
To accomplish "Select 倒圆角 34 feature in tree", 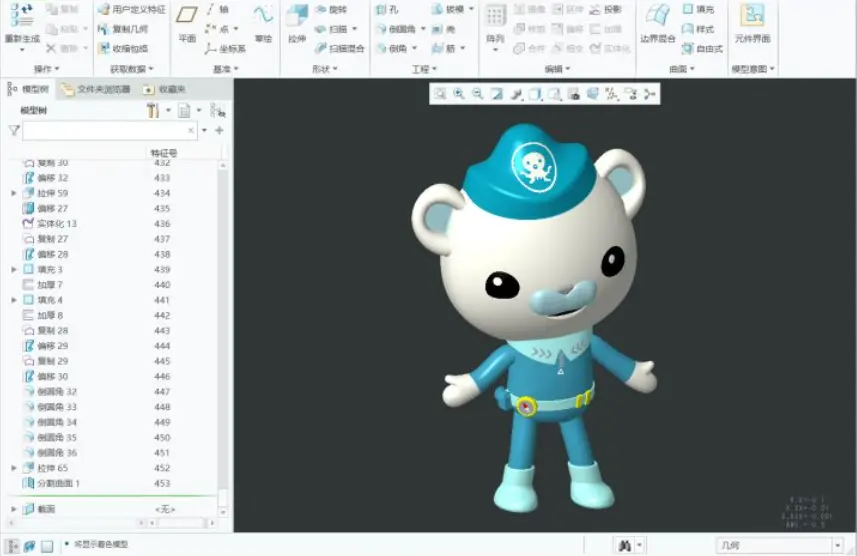I will (50, 422).
